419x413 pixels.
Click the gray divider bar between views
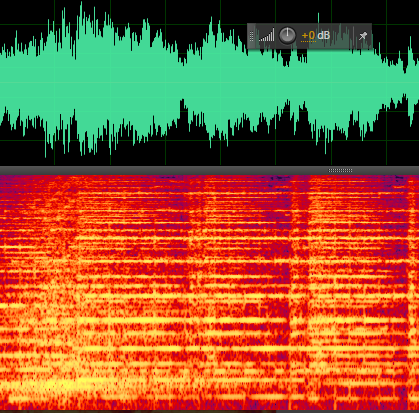(209, 170)
